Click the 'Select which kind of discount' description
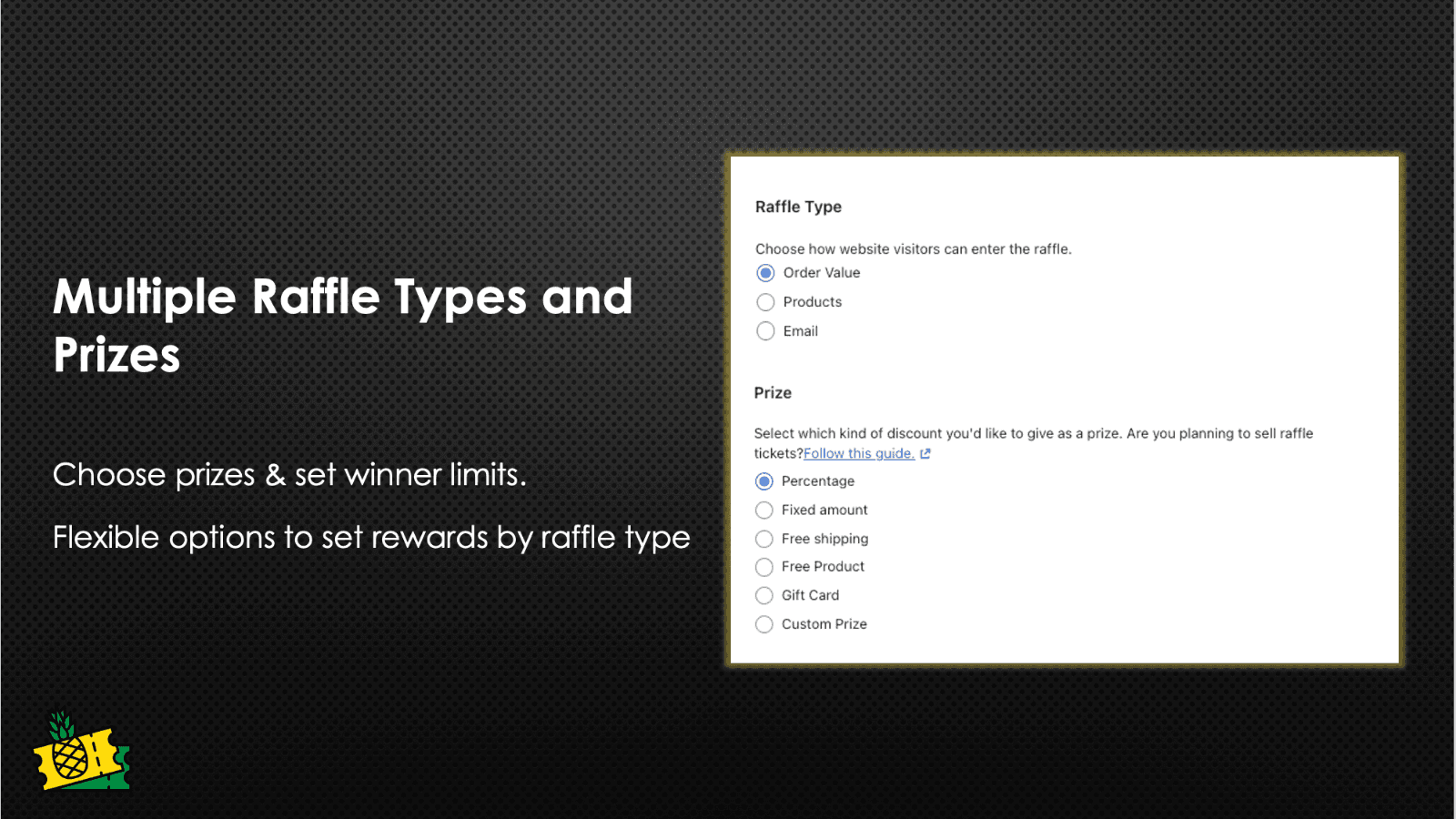The image size is (1456, 819). (x=1034, y=443)
